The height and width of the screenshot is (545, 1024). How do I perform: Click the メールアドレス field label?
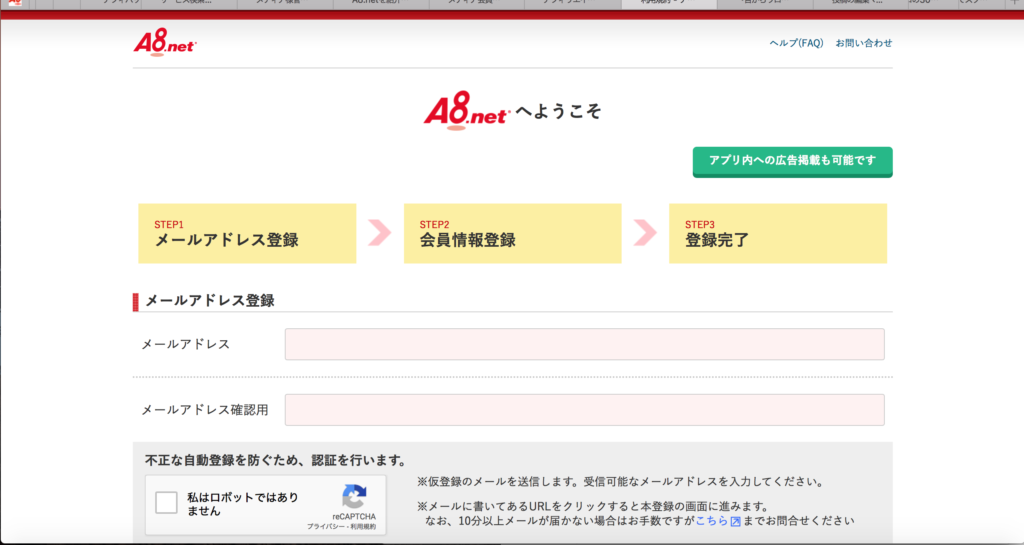pos(185,344)
